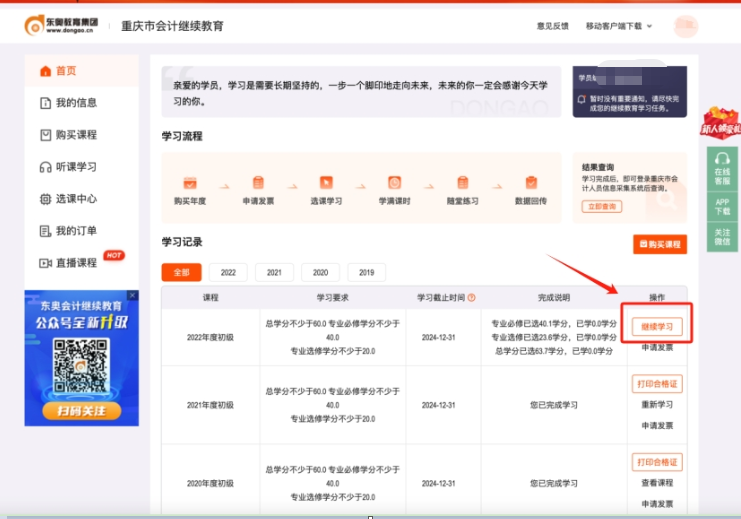The image size is (741, 519).
Task: Close the blue QR code advertisement
Action: [133, 296]
